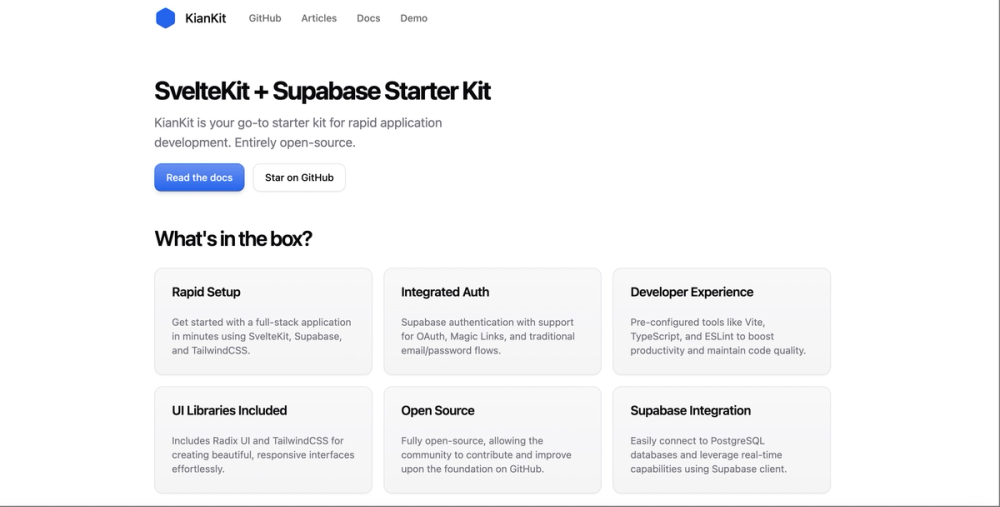
Task: Select the Rapid Setup card title
Action: [x=206, y=292]
